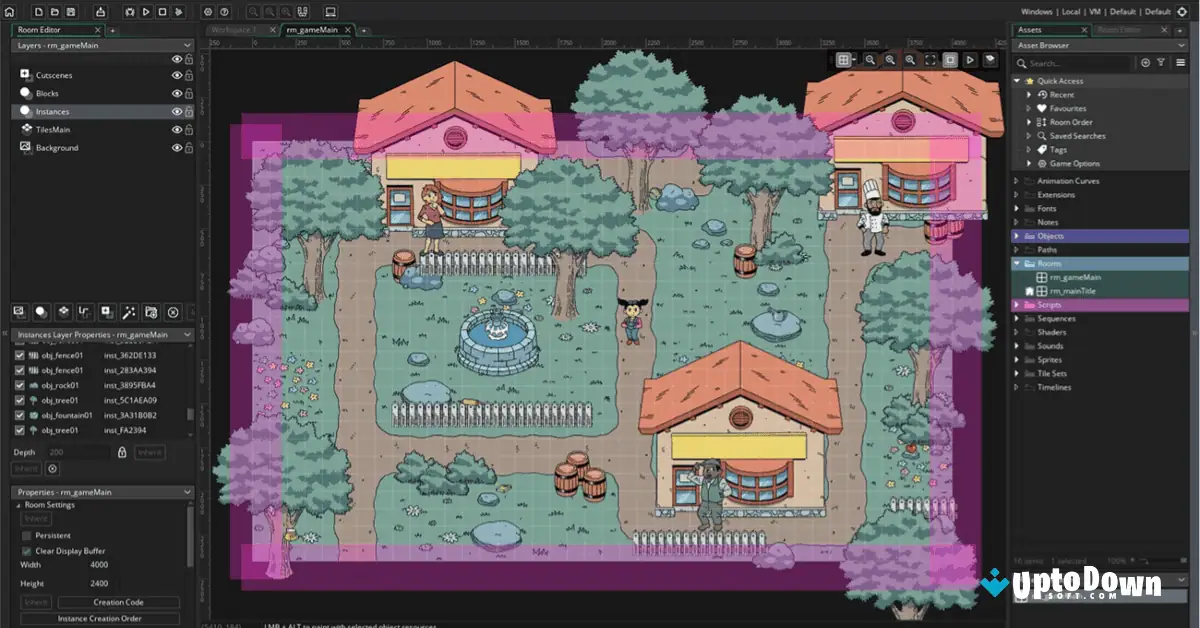Image resolution: width=1200 pixels, height=628 pixels.
Task: Open the Debug run icon in top toolbar
Action: pos(131,11)
